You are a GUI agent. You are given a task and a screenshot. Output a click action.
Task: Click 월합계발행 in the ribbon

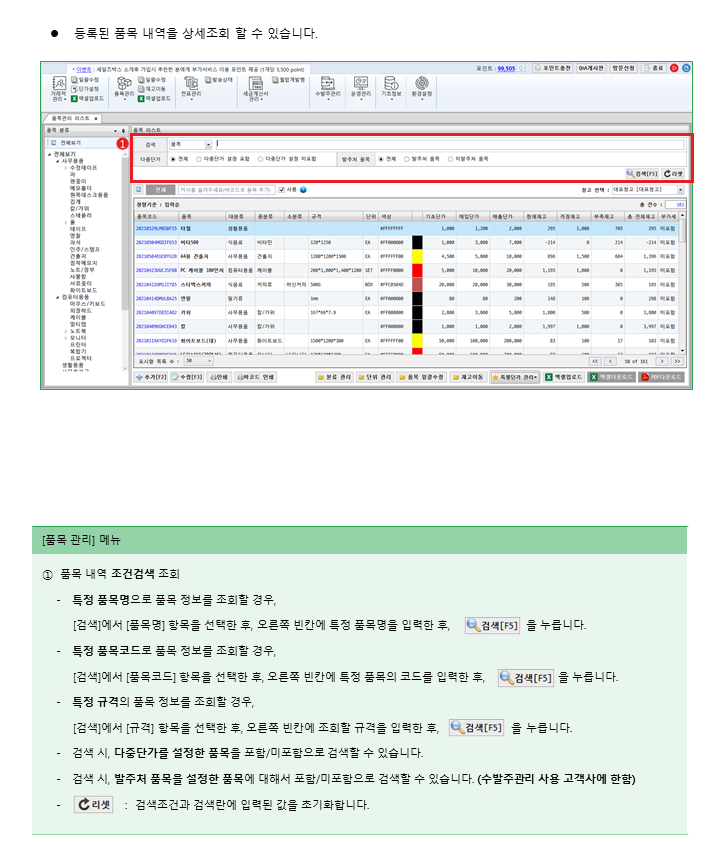pyautogui.click(x=288, y=80)
